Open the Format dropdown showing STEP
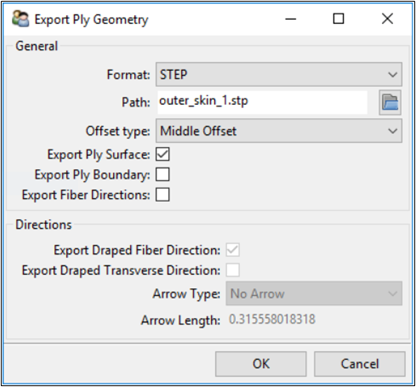The image size is (416, 387). click(x=279, y=74)
